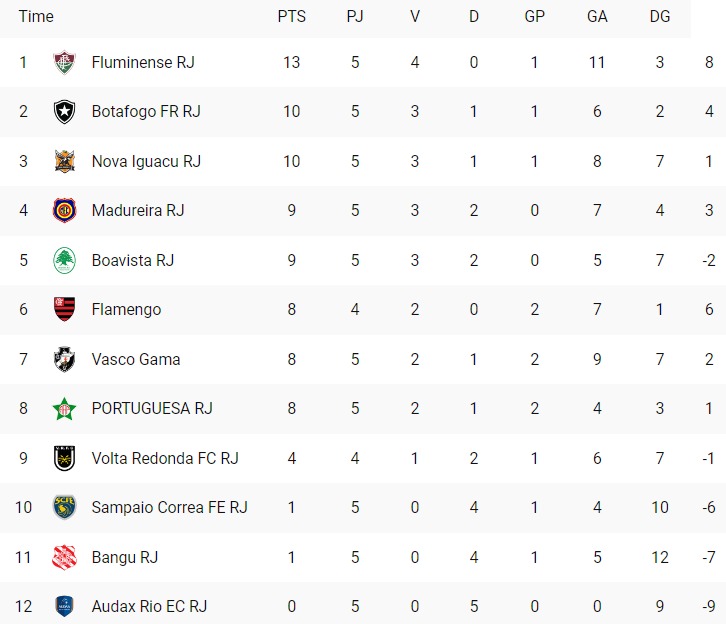
Task: Open the Sampaio Correa FE RJ crest
Action: pos(64,507)
